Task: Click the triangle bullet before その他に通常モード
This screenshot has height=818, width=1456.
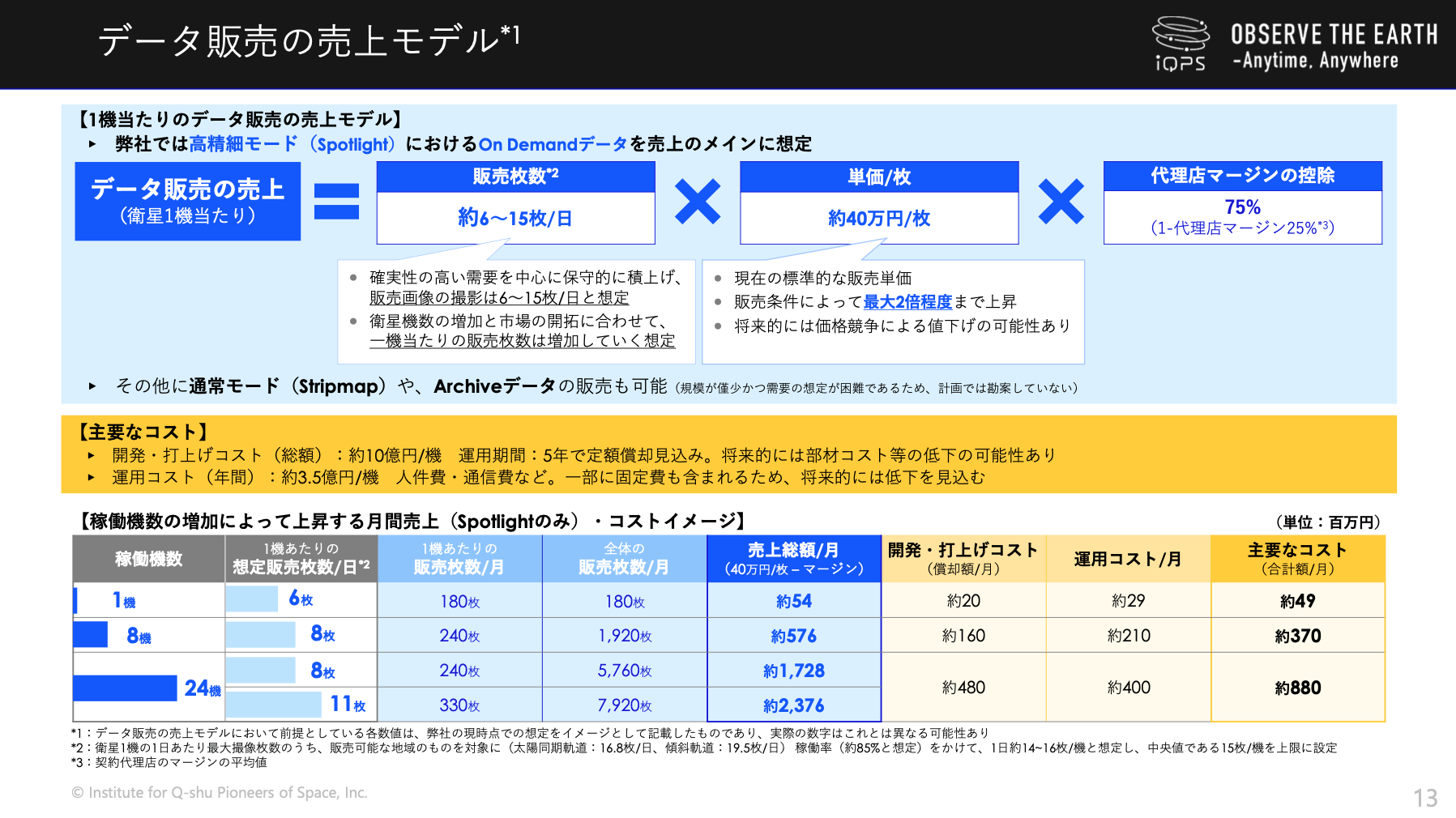Action: tap(92, 386)
